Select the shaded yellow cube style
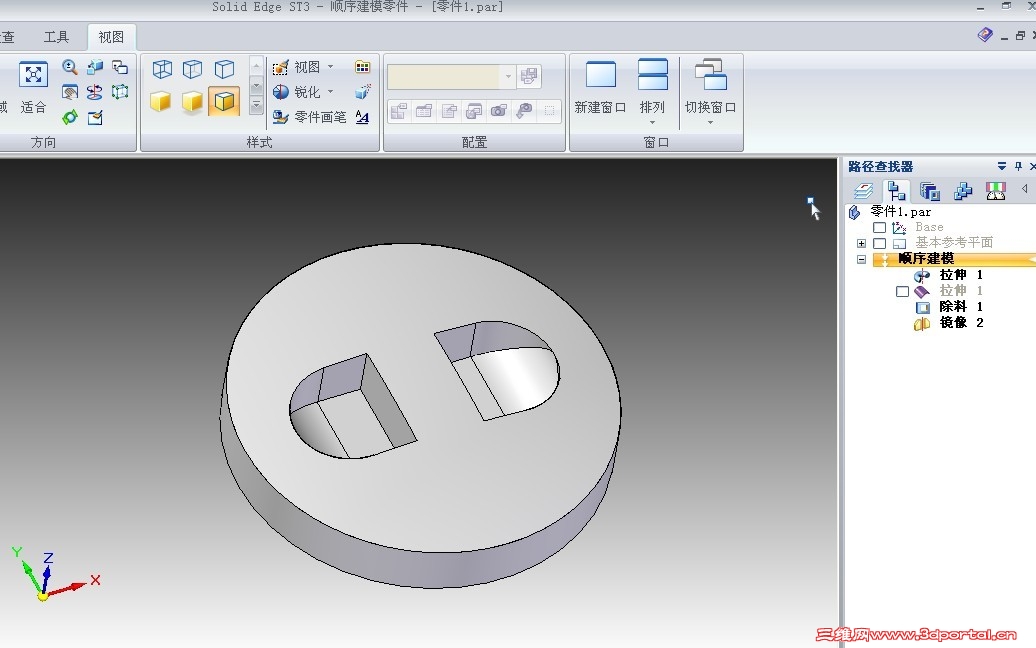This screenshot has height=648, width=1036. pyautogui.click(x=161, y=101)
